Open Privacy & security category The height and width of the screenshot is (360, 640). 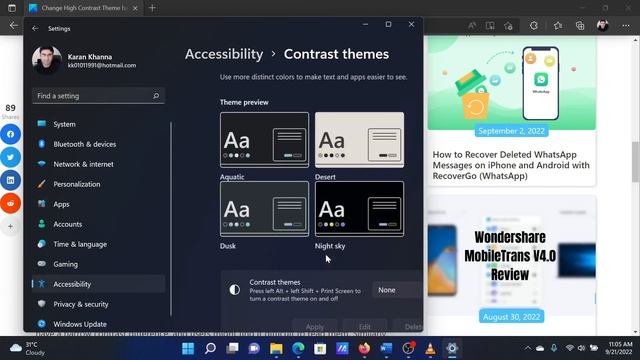(98, 304)
